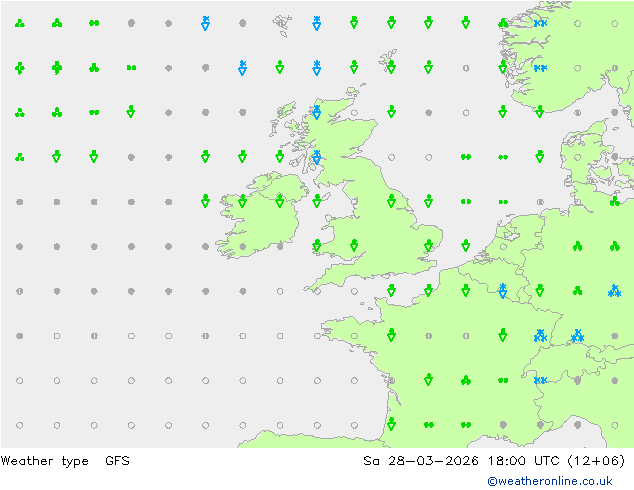Viewport: 634px width, 490px height.
Task: Click green shower symbol over Brittany
Action: [391, 335]
